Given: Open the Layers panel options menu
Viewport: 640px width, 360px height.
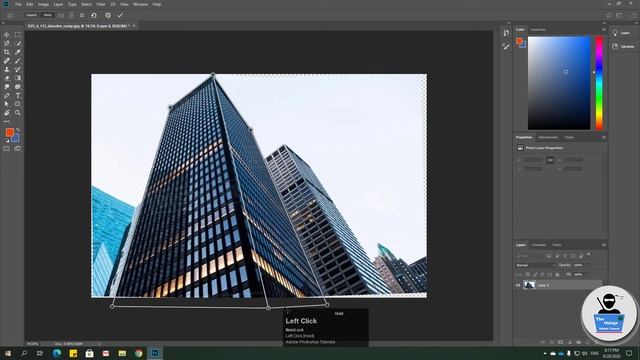Looking at the screenshot, I should point(604,245).
